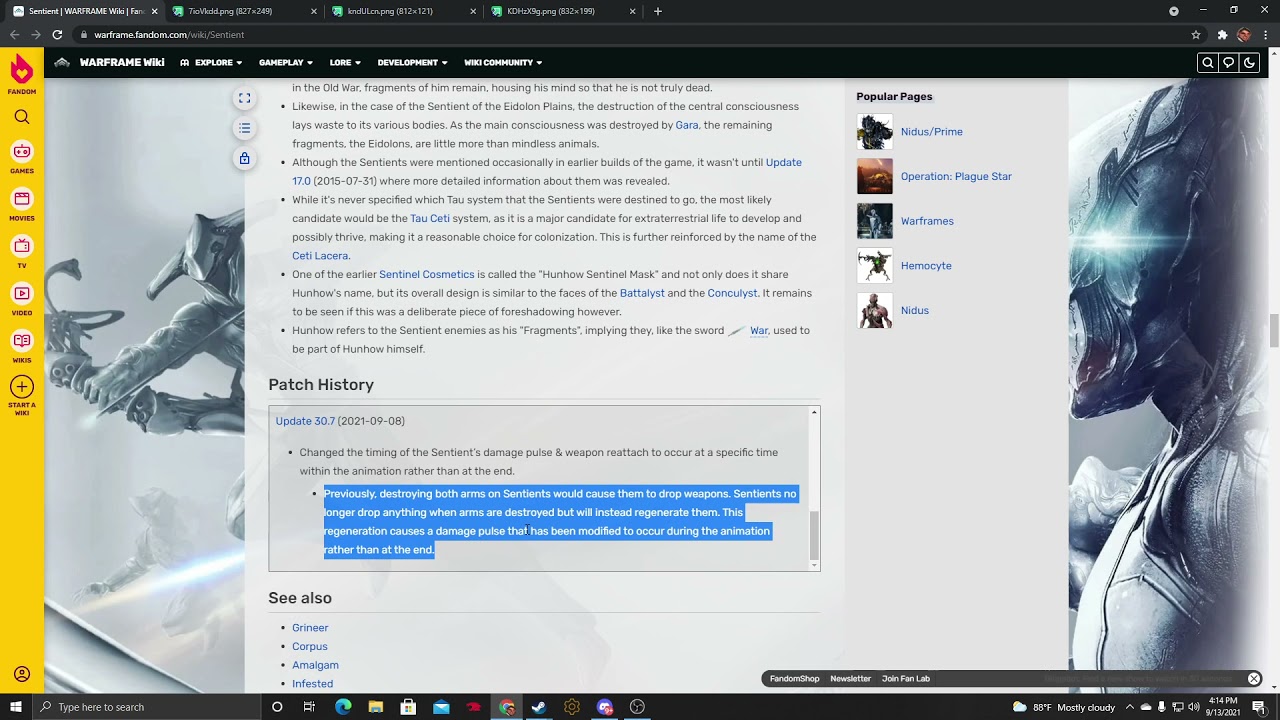Open Task View on the taskbar
This screenshot has height=720, width=1280.
310,707
